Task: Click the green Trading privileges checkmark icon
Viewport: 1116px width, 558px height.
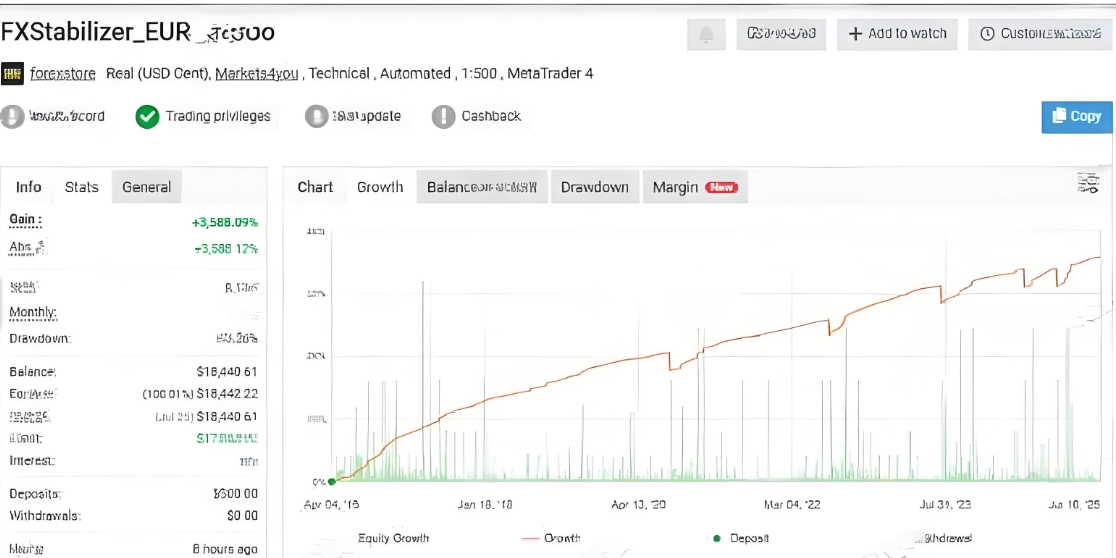Action: coord(147,117)
